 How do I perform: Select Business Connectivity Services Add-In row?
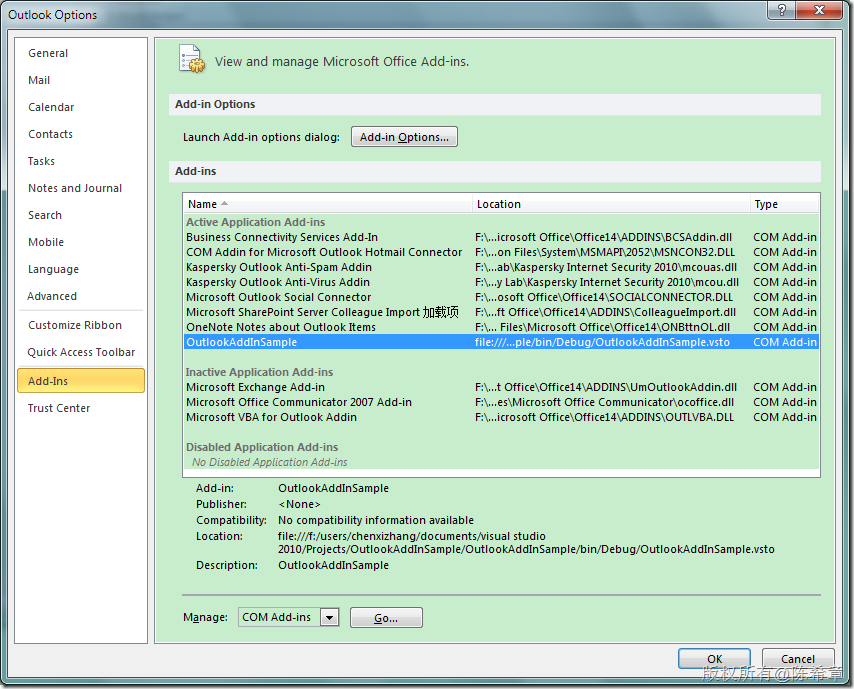[x=501, y=237]
